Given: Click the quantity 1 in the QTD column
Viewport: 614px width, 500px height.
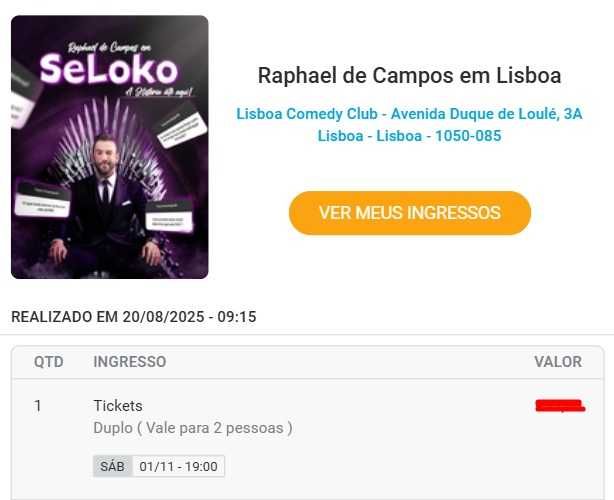Looking at the screenshot, I should click(x=38, y=406).
